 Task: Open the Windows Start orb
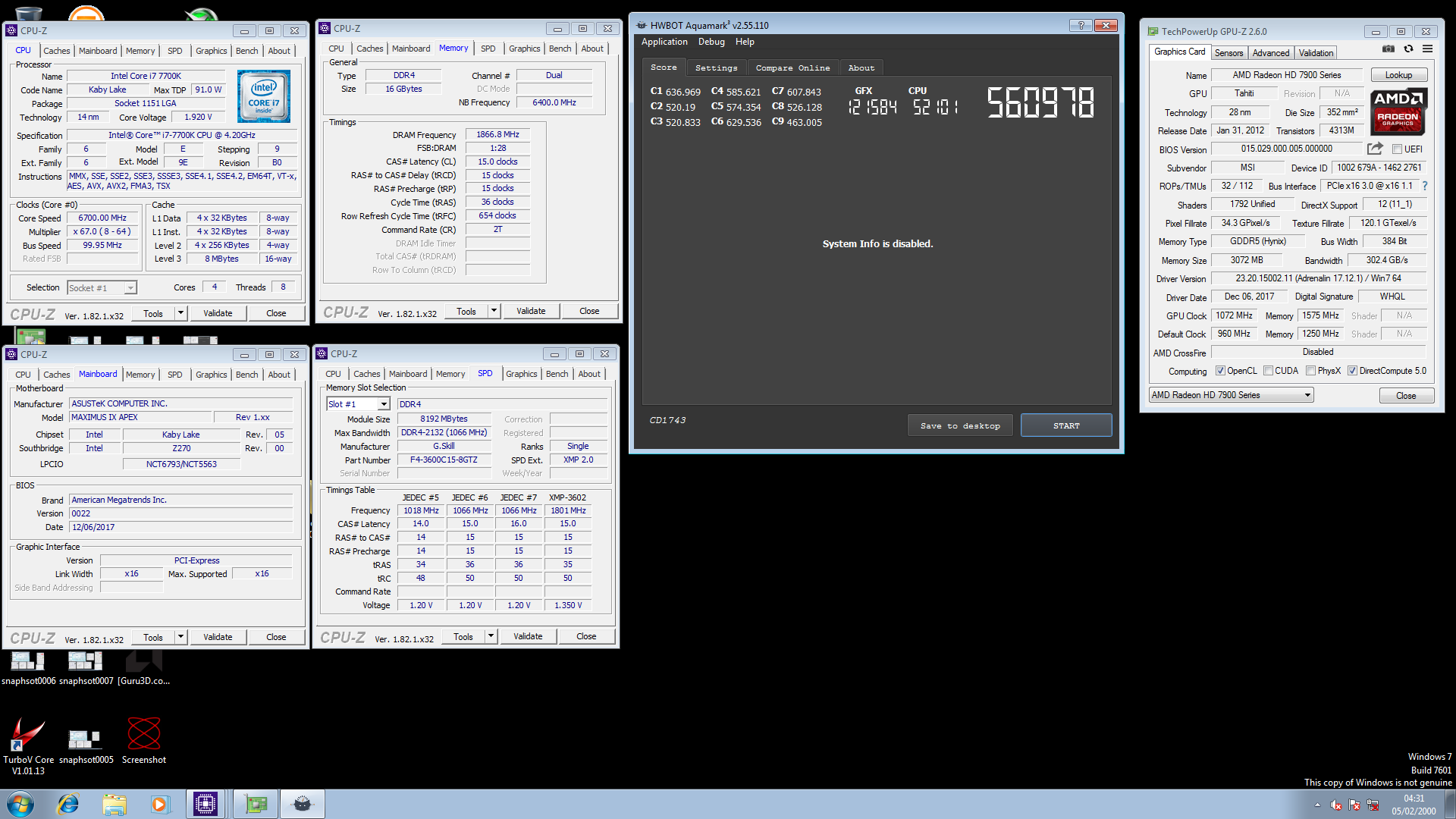20,804
